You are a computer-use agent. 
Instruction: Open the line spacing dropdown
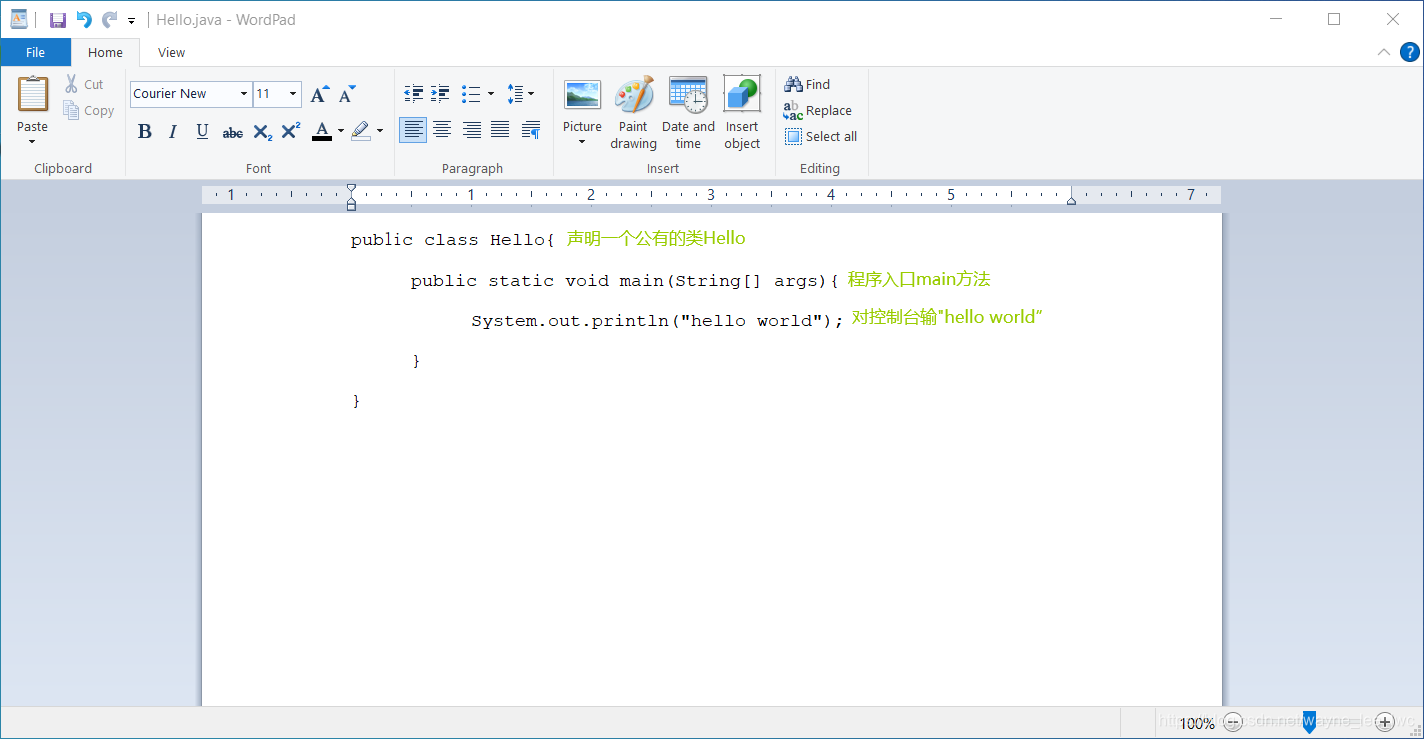(x=520, y=94)
